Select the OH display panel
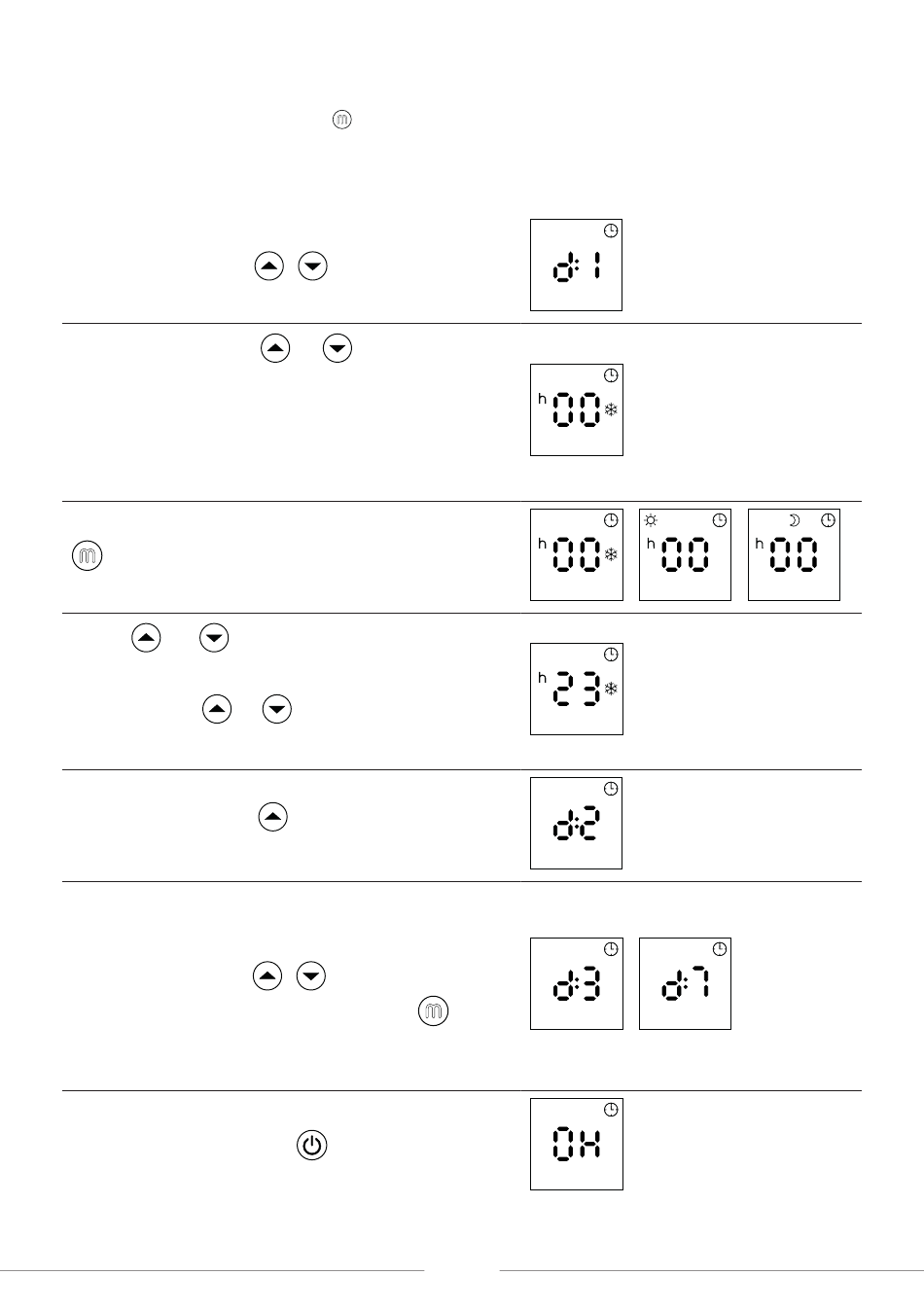 576,1144
